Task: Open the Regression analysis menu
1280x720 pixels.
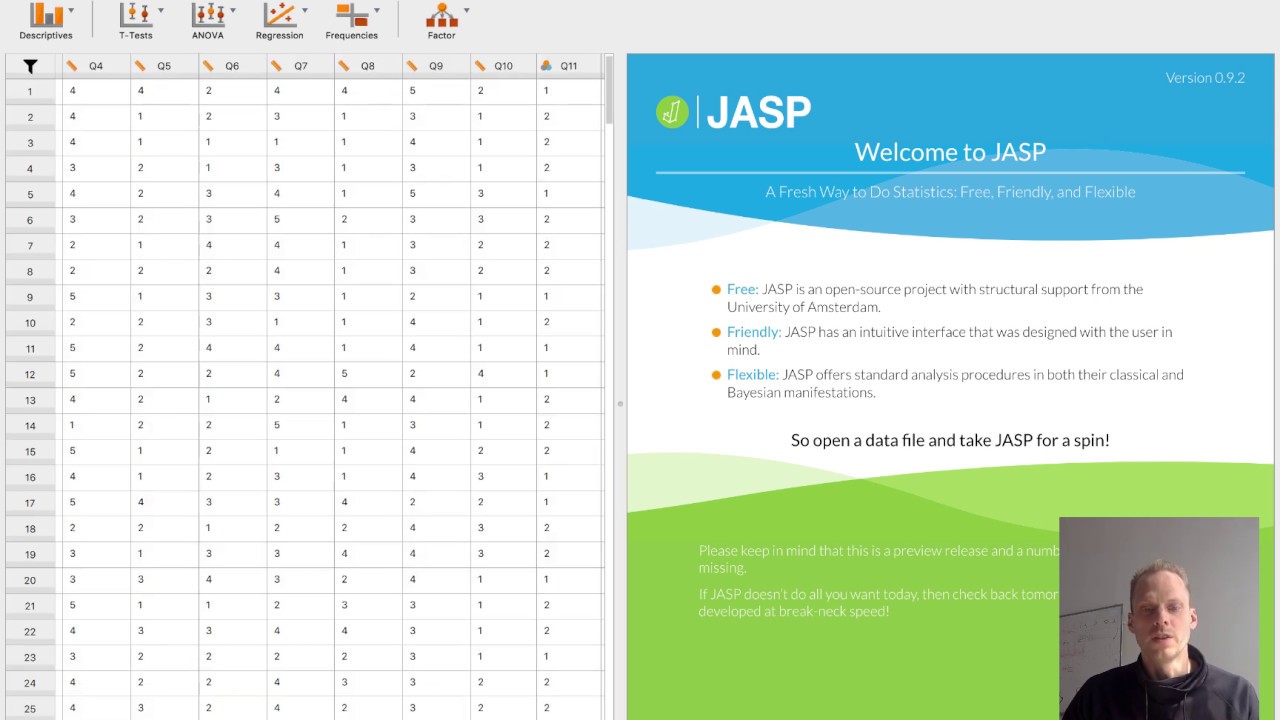Action: pos(280,21)
